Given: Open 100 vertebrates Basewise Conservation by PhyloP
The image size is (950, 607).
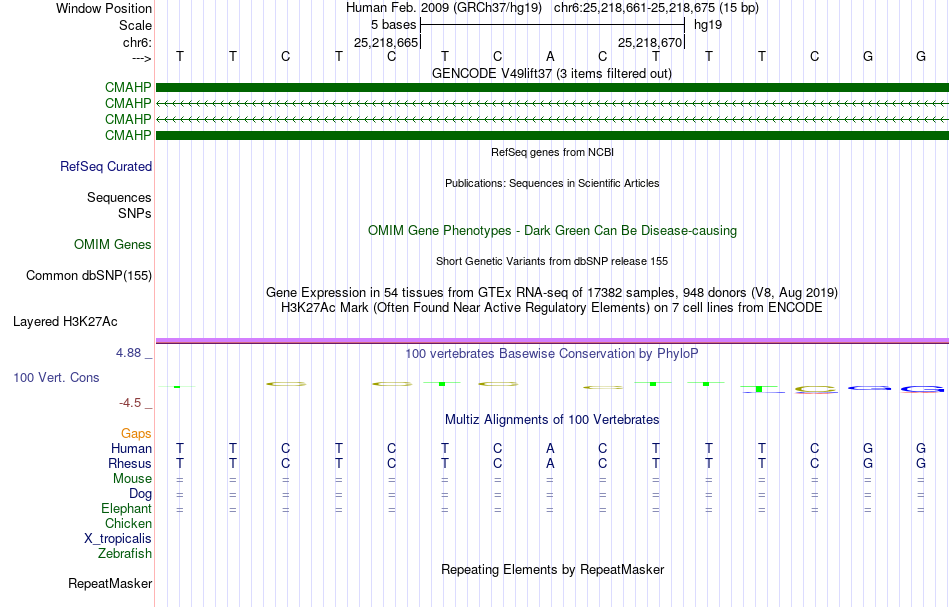Looking at the screenshot, I should pyautogui.click(x=552, y=353).
